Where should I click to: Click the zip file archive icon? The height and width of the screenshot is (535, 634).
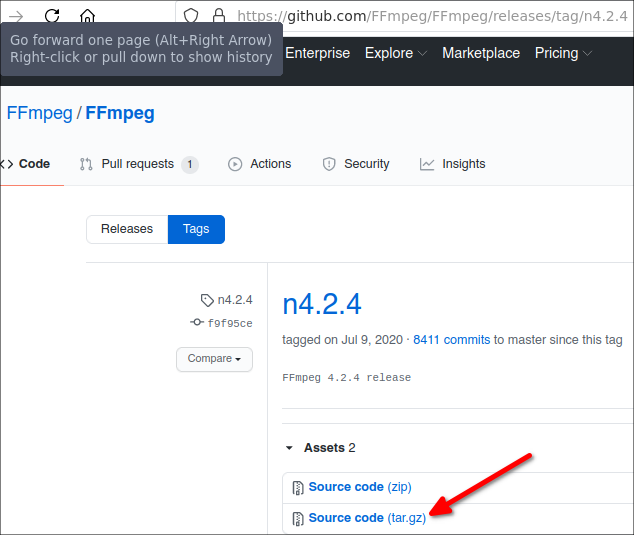tap(298, 488)
